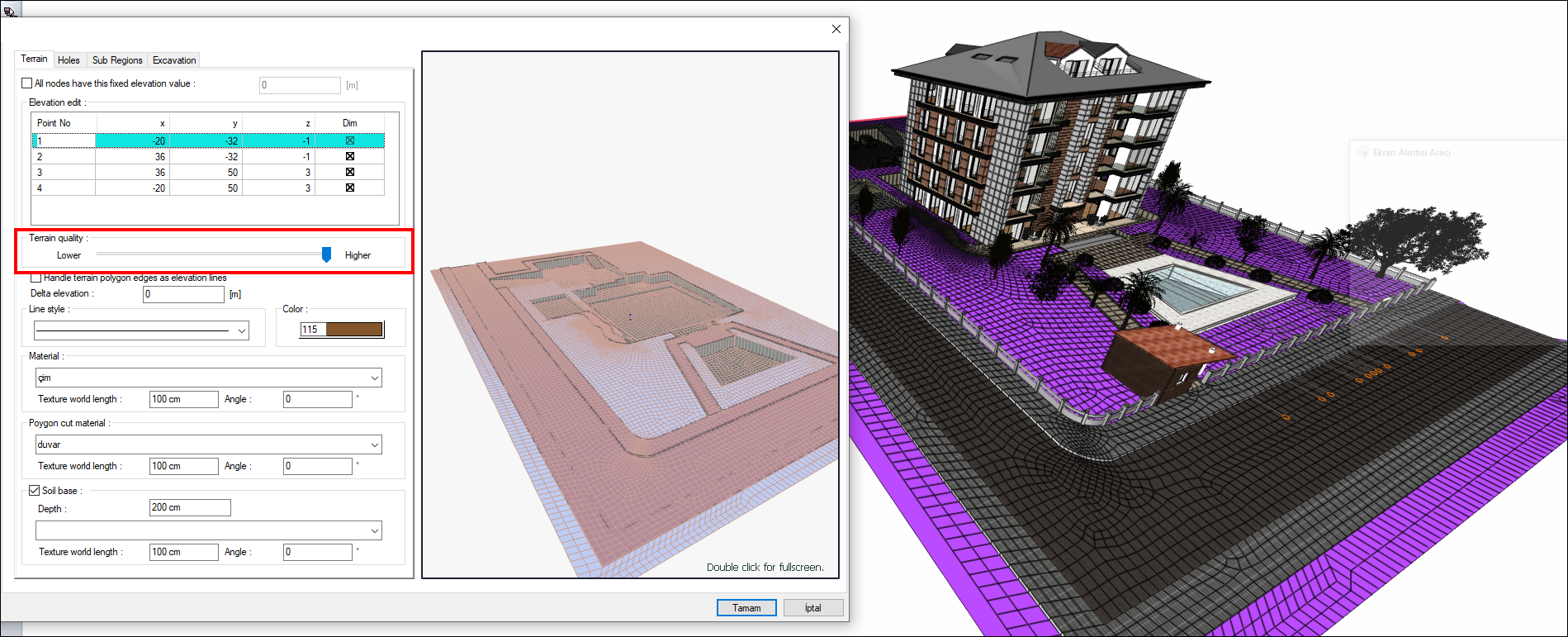1568x637 pixels.
Task: Enable 'All nodes have this fixed elevation value'
Action: coord(27,83)
